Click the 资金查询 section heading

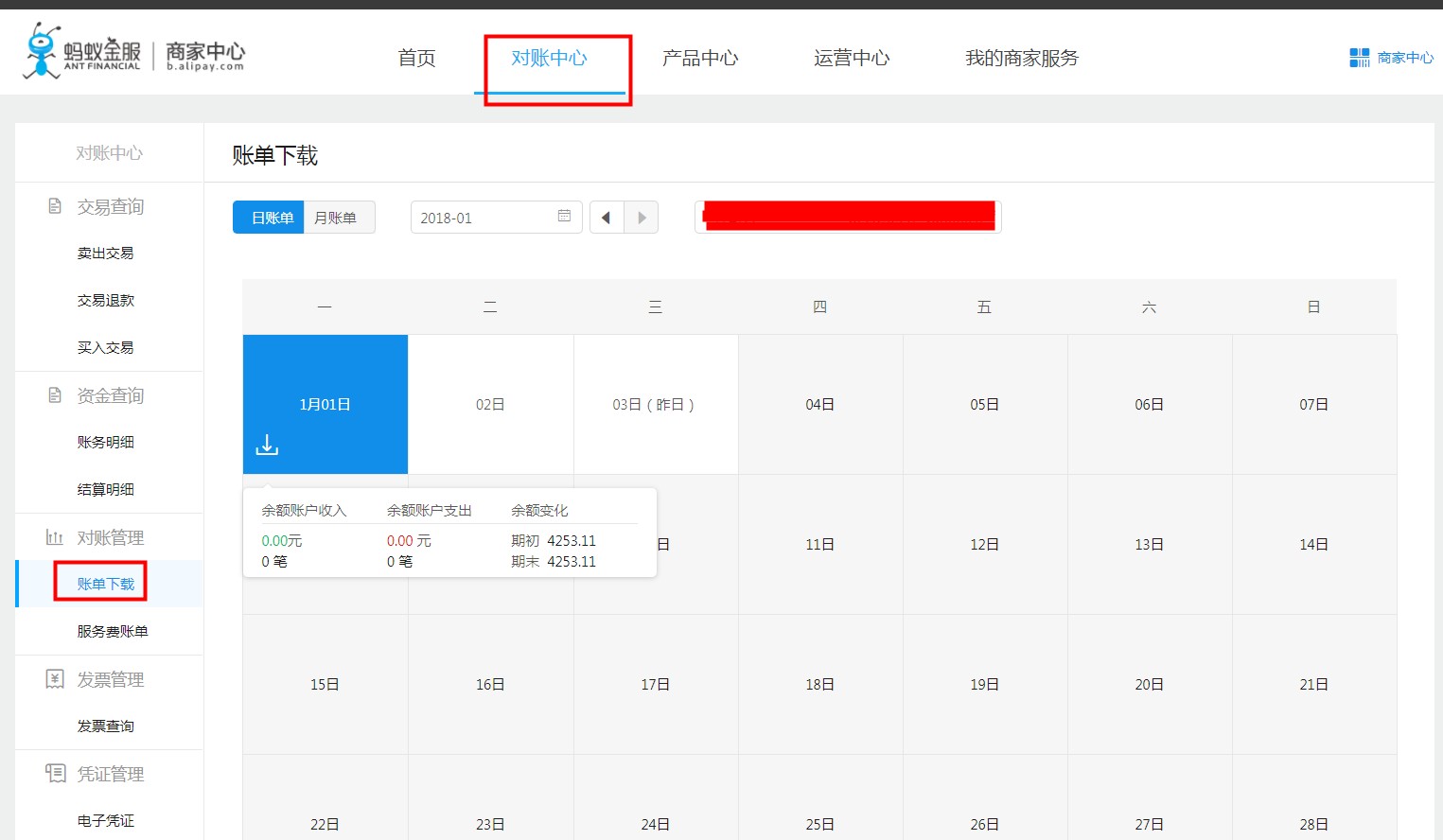click(111, 395)
